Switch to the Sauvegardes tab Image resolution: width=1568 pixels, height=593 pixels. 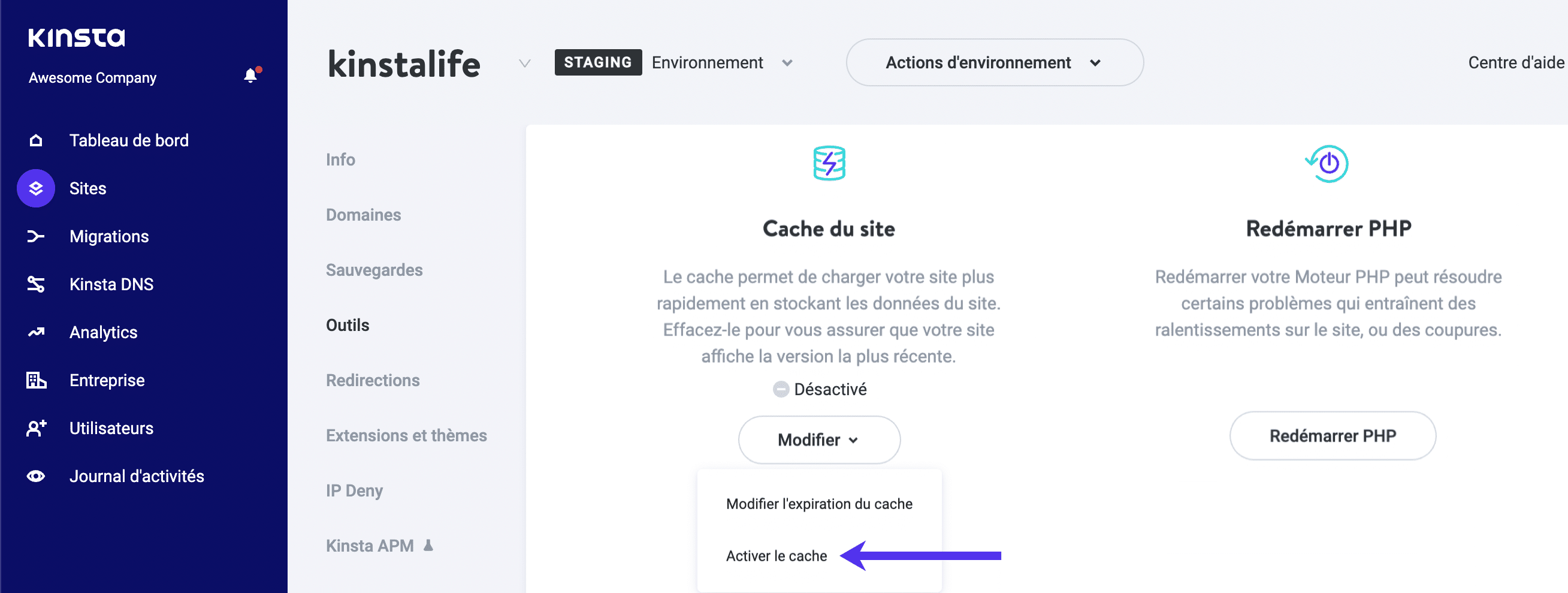[374, 270]
